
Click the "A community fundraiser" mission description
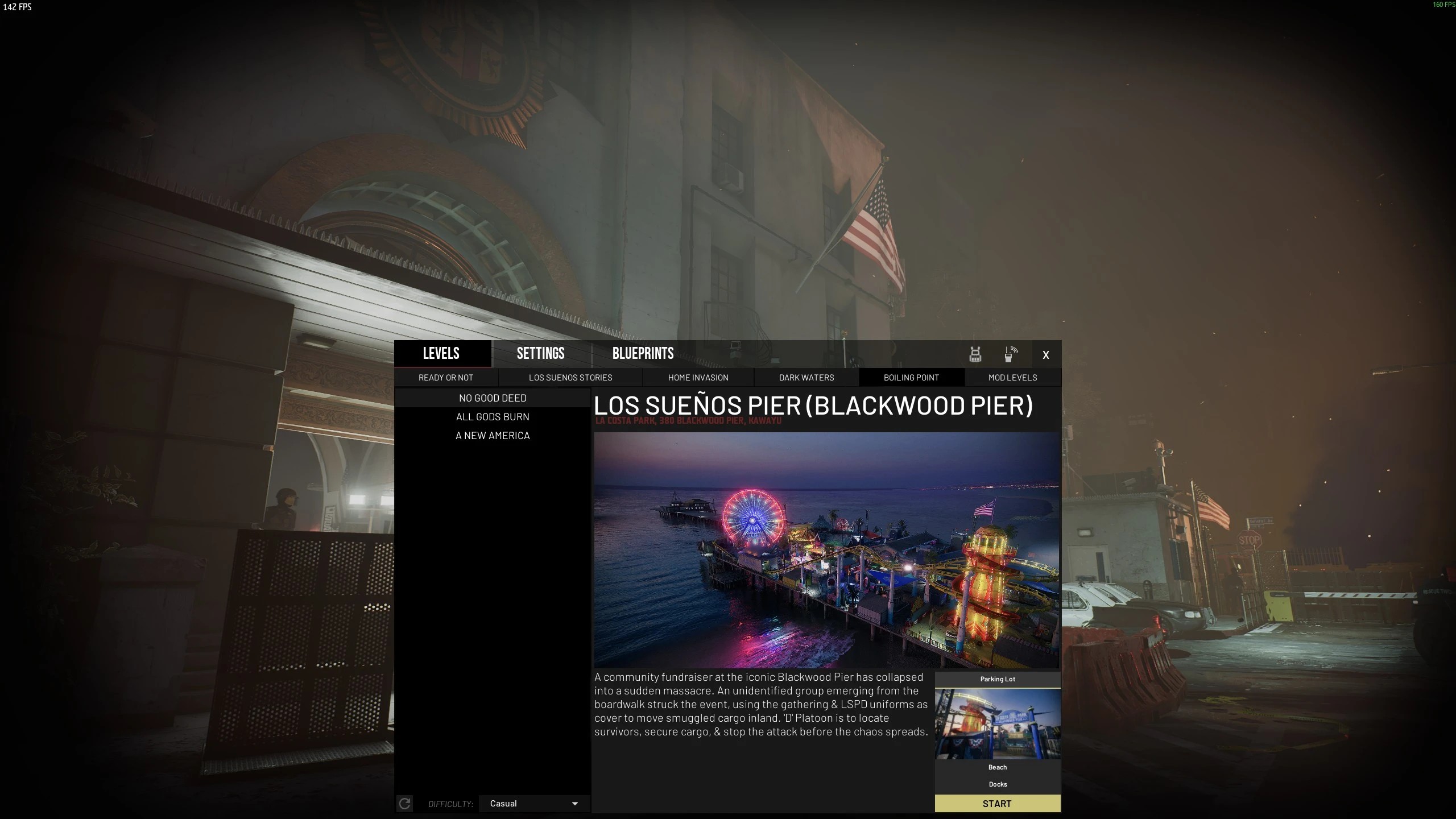(x=761, y=704)
